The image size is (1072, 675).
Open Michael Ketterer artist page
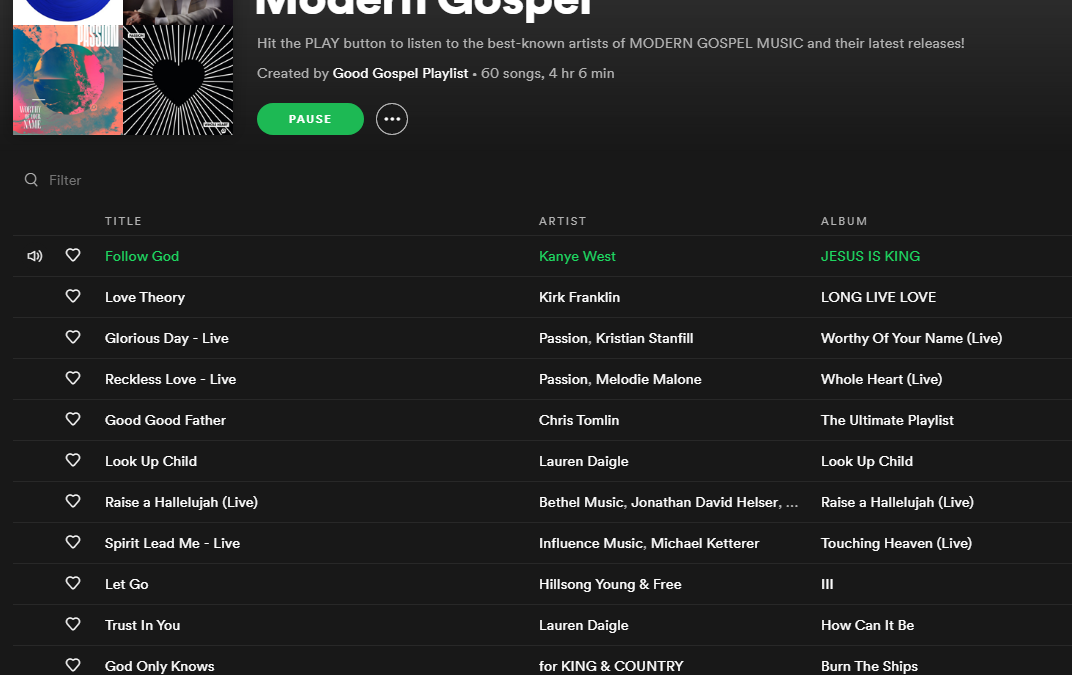click(x=705, y=543)
